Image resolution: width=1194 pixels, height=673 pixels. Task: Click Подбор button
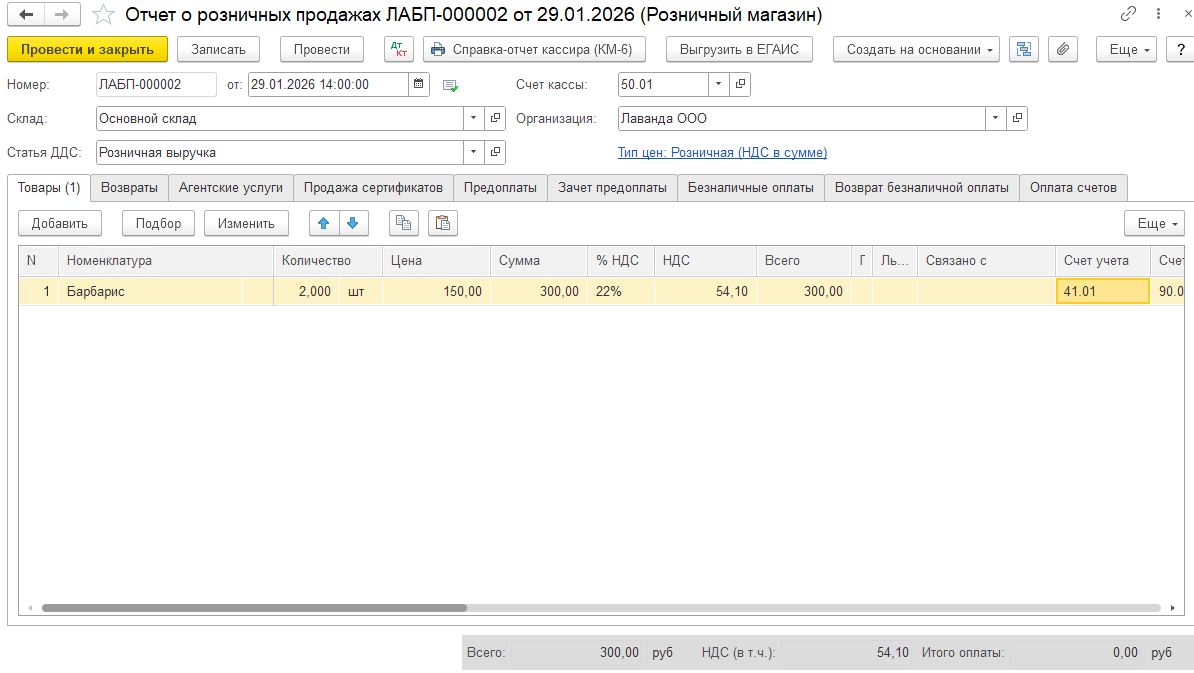158,223
